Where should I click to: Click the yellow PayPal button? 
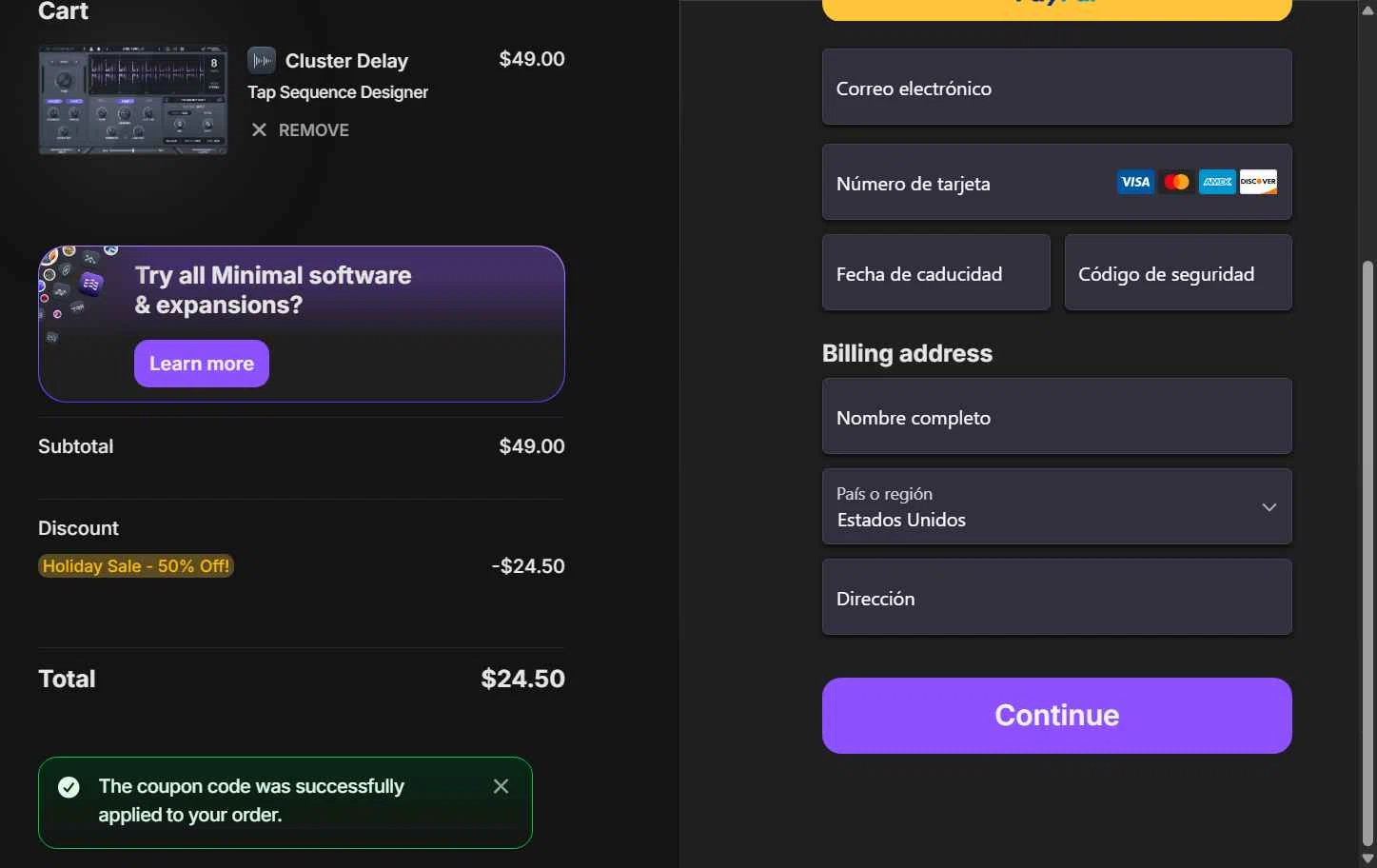point(1057,10)
